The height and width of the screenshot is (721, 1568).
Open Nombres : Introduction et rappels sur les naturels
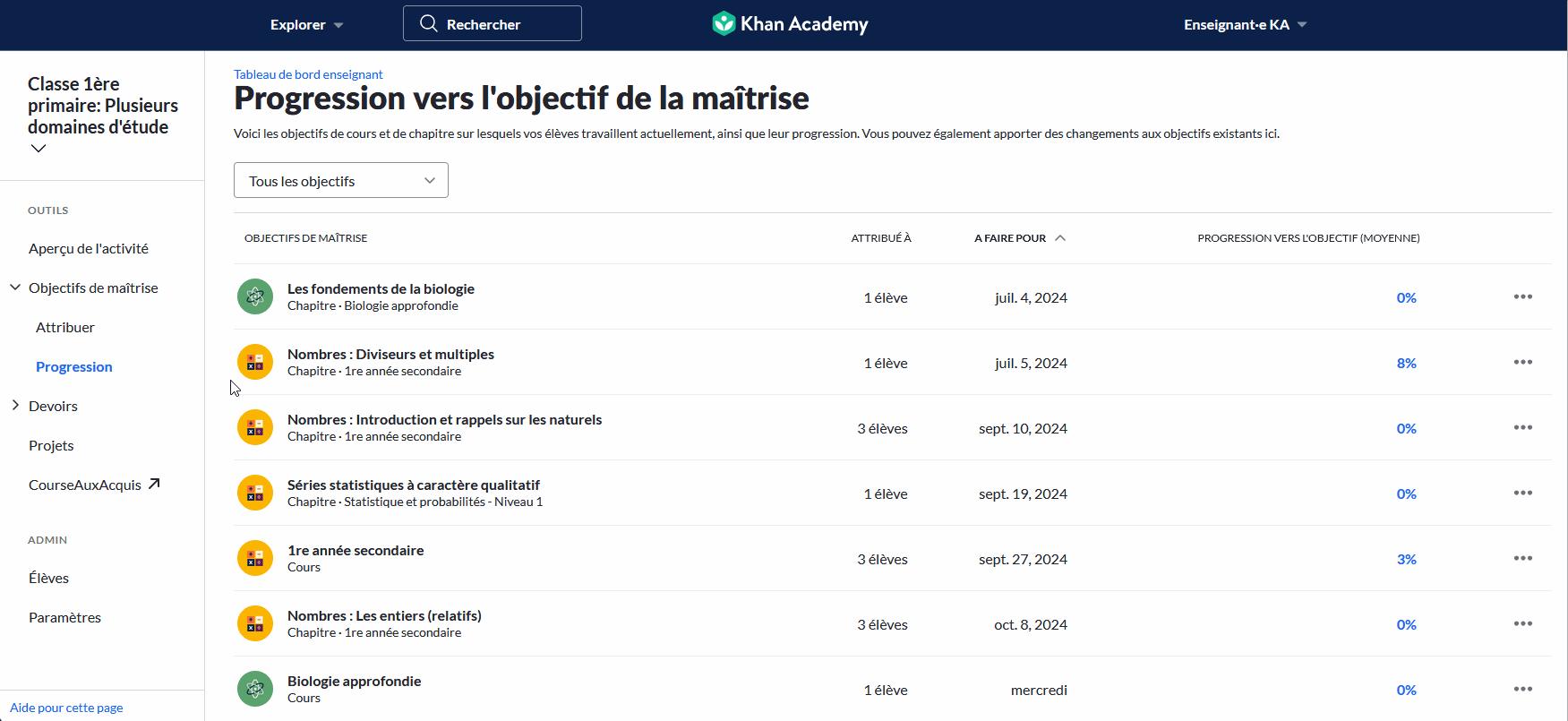[444, 419]
